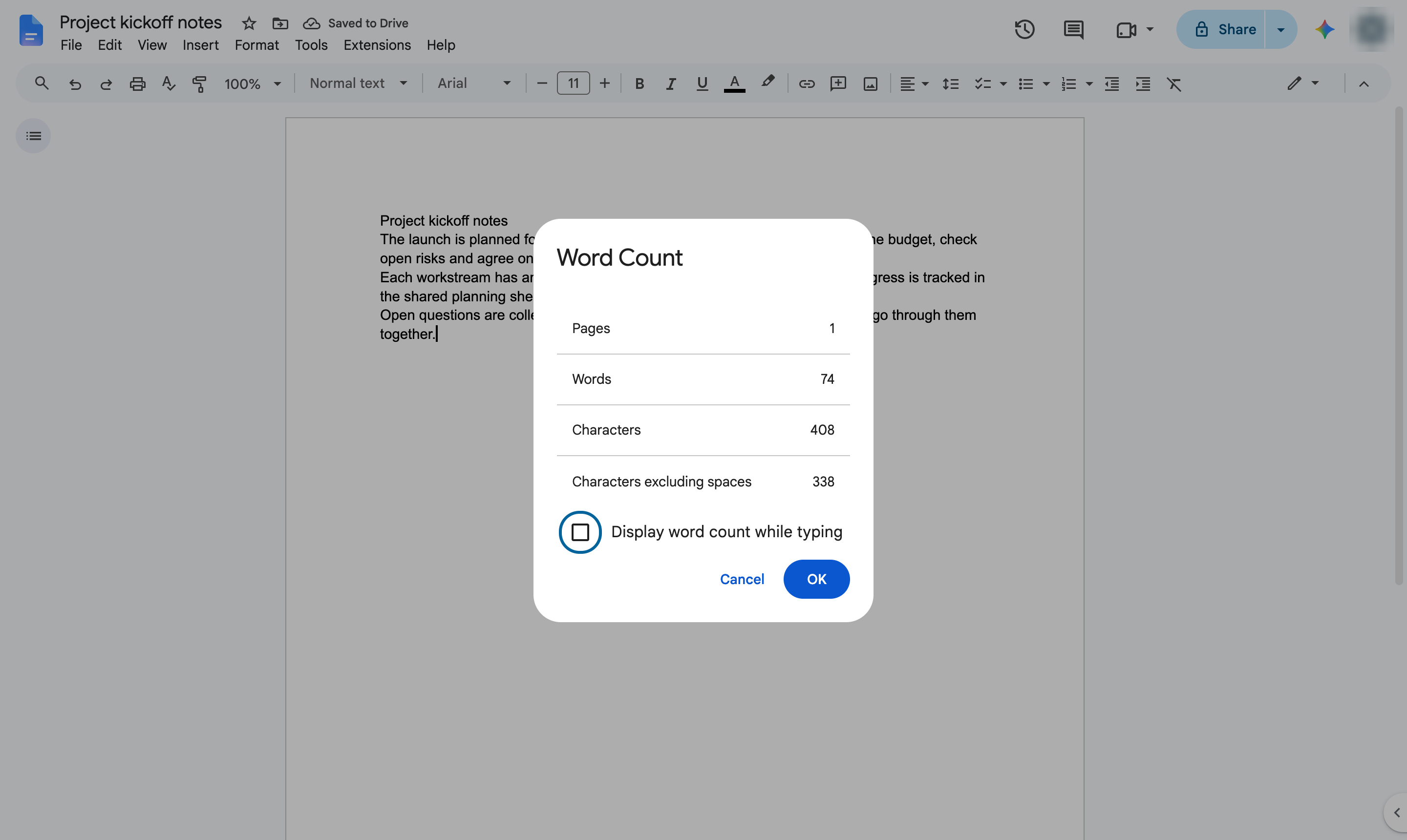Star the Project kickoff notes document
Viewport: 1407px width, 840px height.
[x=249, y=23]
